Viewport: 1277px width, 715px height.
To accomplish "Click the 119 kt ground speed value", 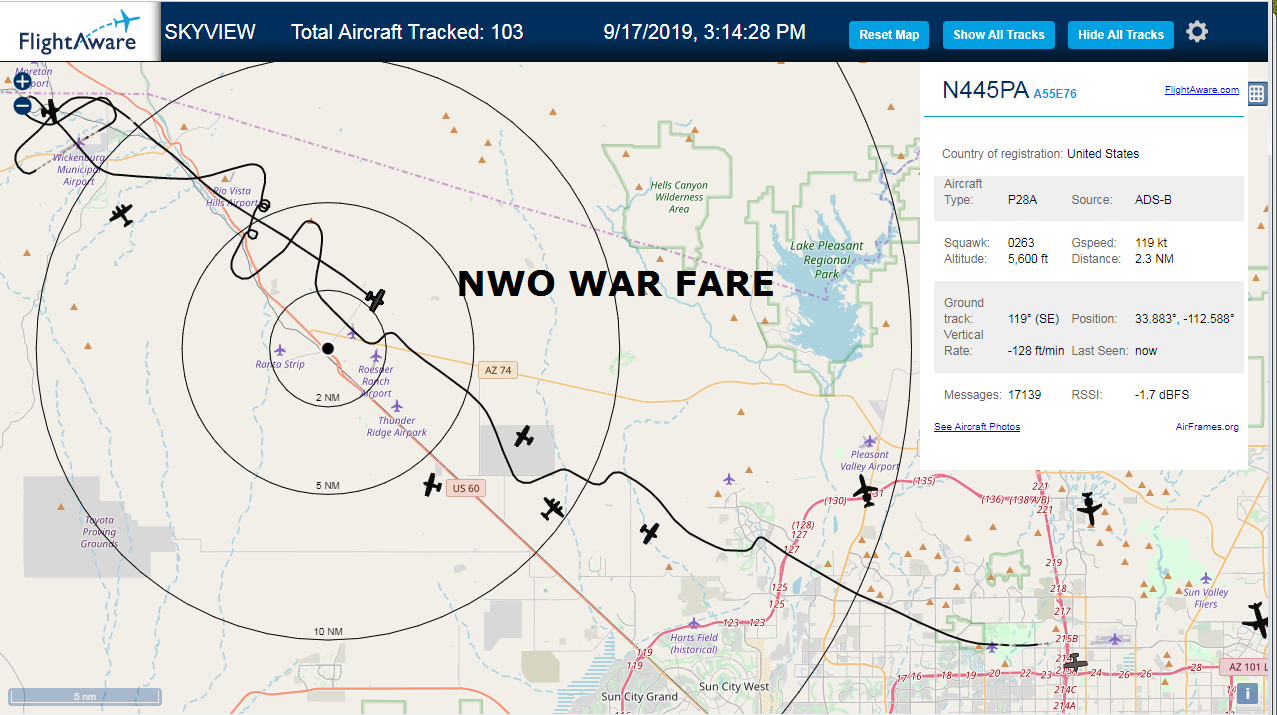I will [x=1153, y=243].
